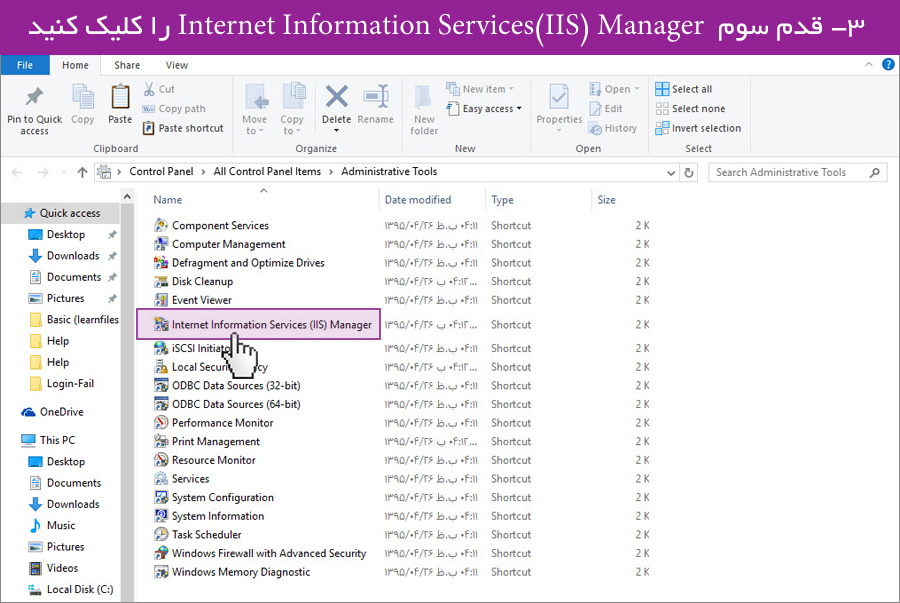
Task: Select the Defragment and Optimize Drives icon
Action: pos(161,262)
